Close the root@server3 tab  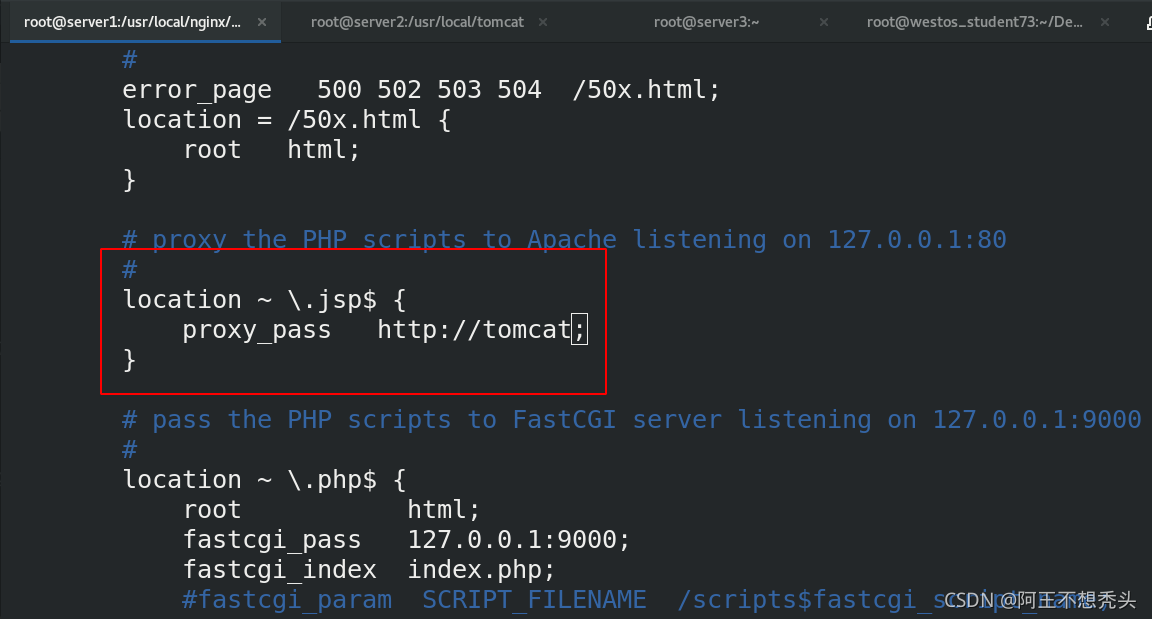(824, 22)
